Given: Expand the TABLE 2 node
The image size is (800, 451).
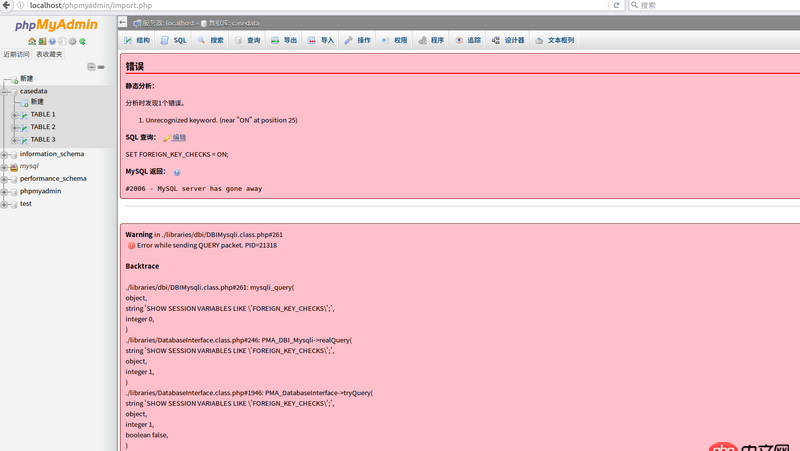Looking at the screenshot, I should (x=14, y=128).
